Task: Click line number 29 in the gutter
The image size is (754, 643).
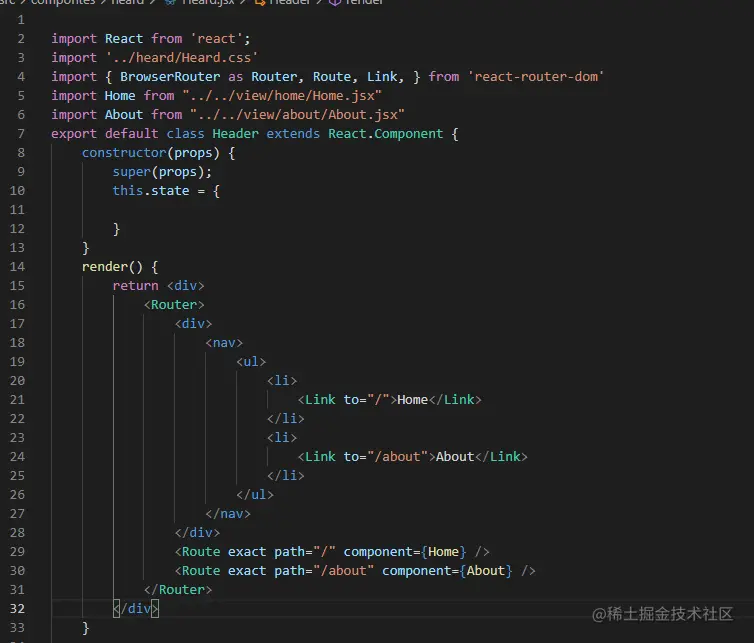Action: point(17,552)
